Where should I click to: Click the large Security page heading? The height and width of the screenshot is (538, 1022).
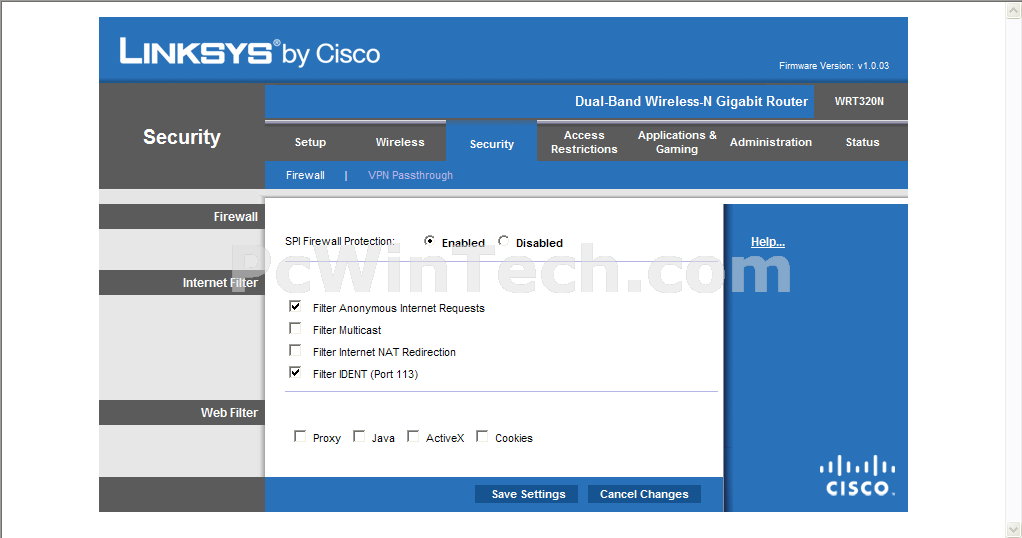(182, 137)
